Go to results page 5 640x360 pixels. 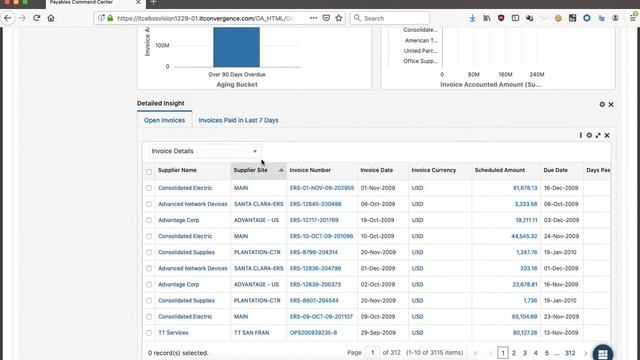[x=547, y=353]
